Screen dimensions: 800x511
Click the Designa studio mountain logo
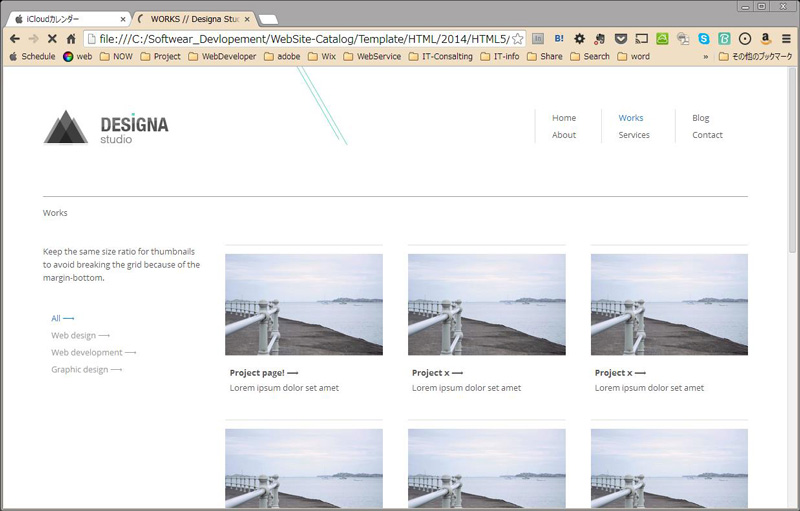[66, 127]
